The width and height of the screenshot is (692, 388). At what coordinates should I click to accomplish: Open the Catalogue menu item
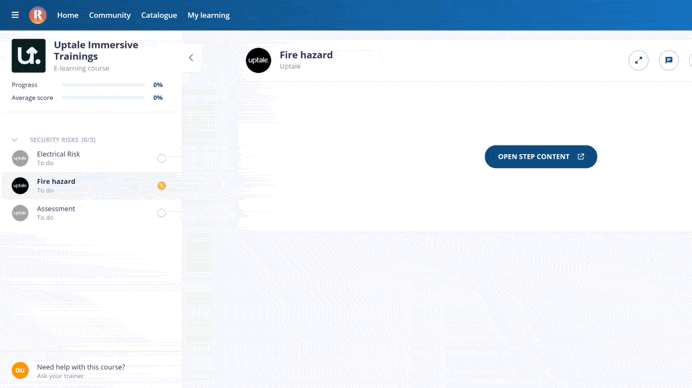click(159, 15)
